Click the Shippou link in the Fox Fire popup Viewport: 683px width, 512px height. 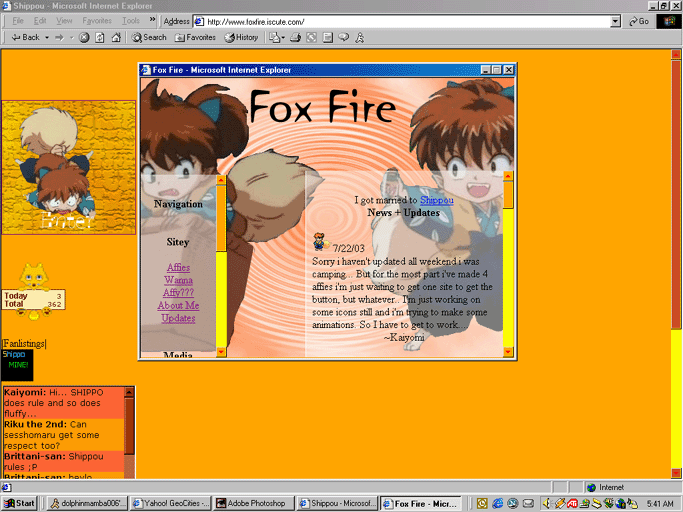436,200
